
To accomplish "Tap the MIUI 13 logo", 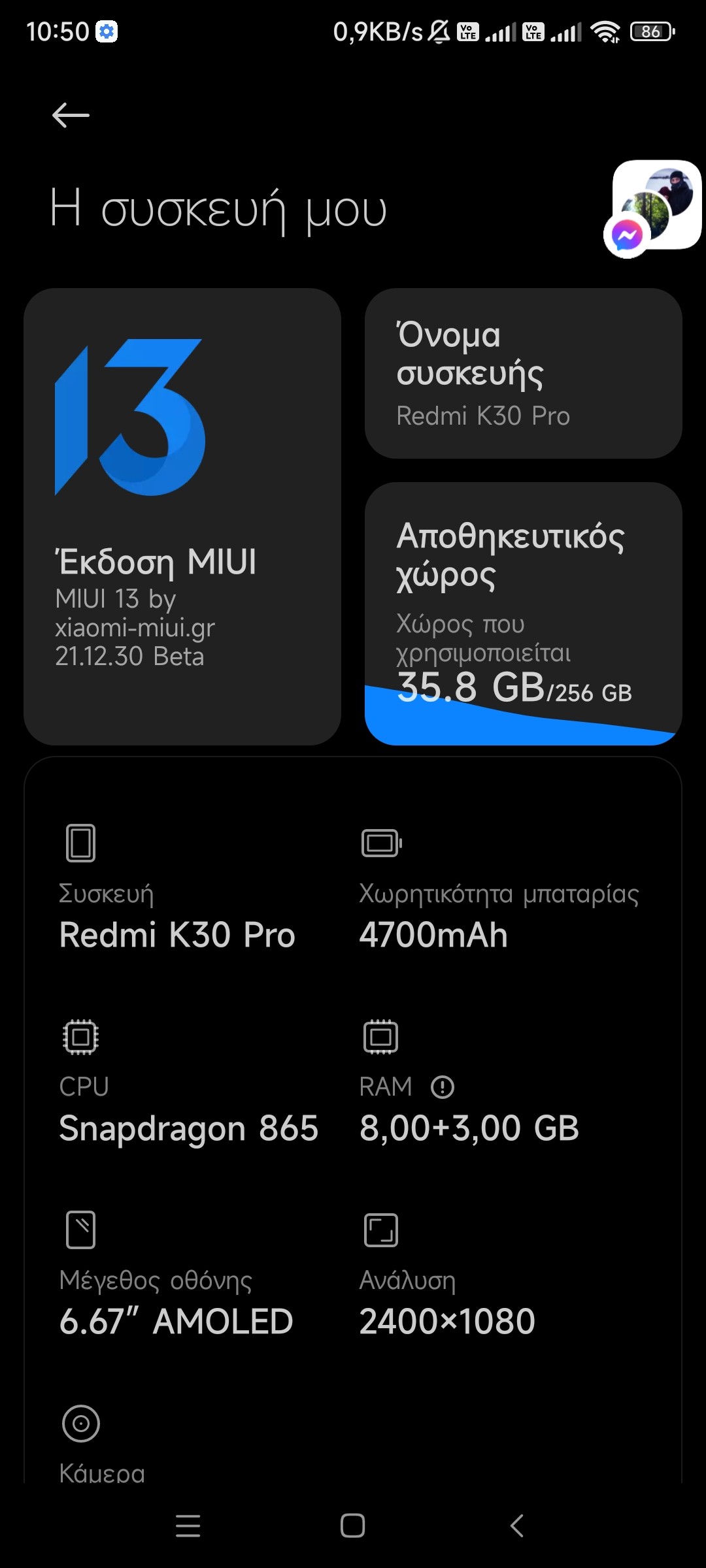I will [130, 417].
